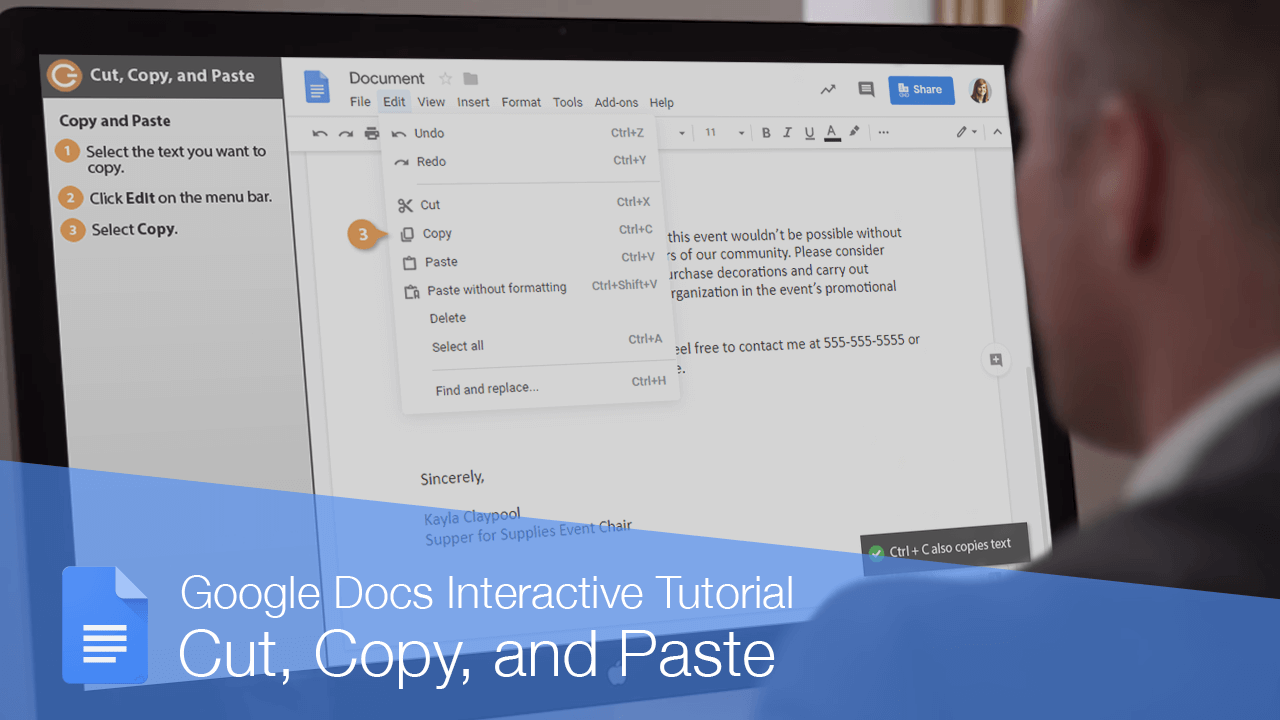
Task: Toggle bold formatting
Action: coord(765,132)
